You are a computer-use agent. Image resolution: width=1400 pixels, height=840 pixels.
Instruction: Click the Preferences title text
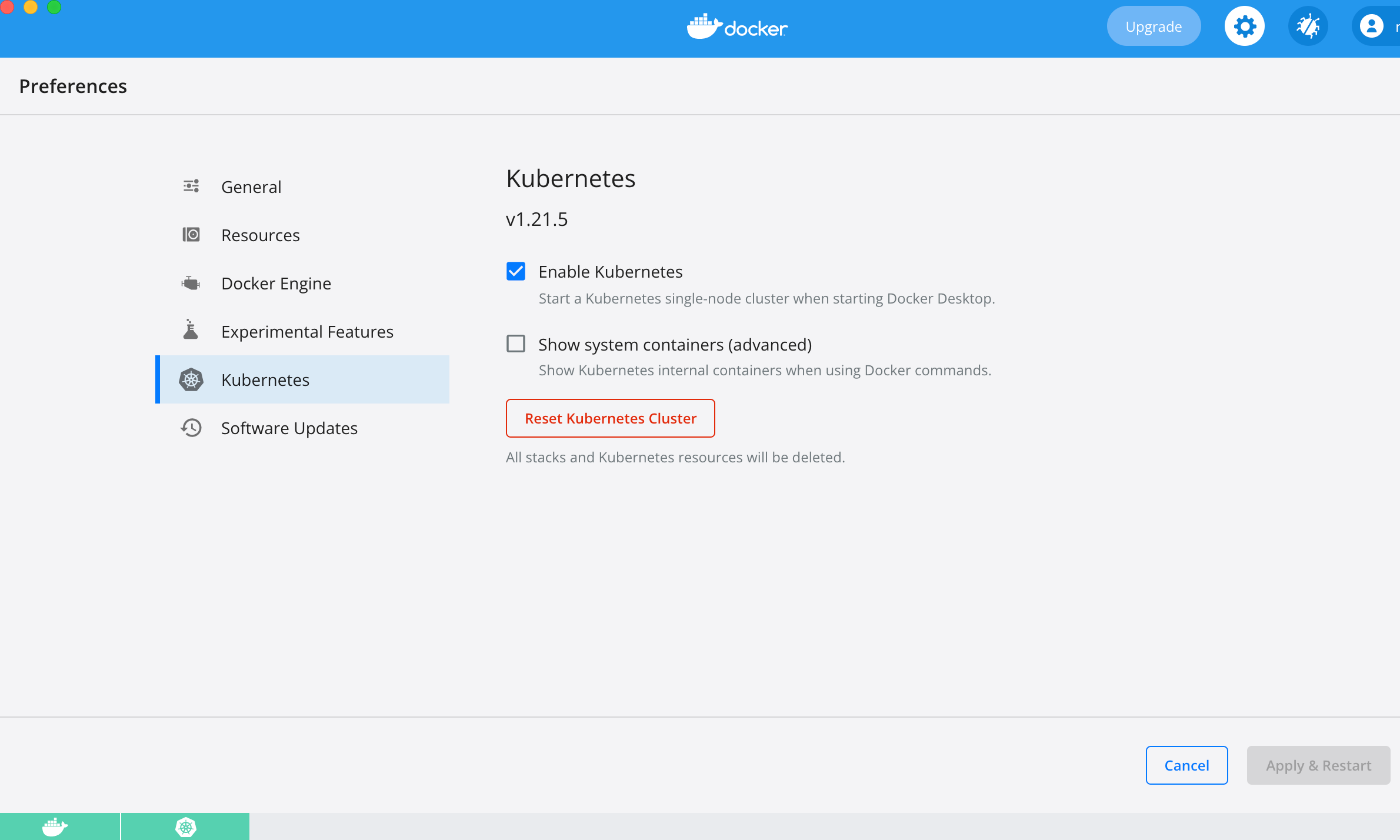73,86
